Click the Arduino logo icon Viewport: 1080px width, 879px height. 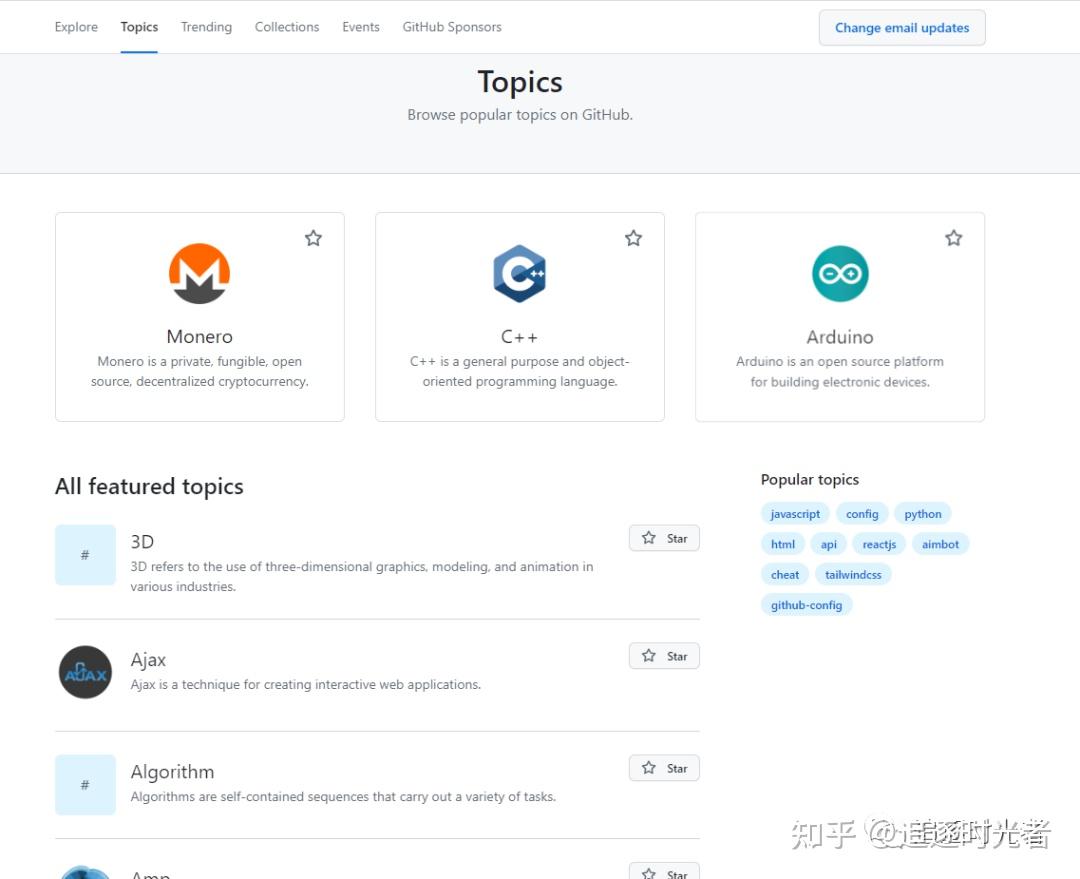tap(839, 273)
